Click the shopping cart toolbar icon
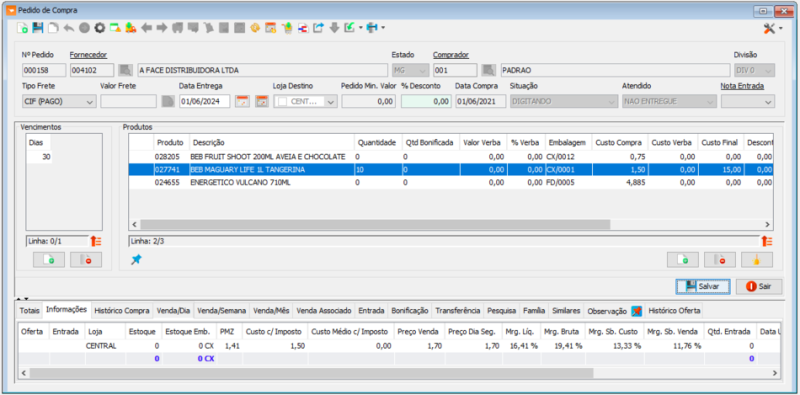This screenshot has width=800, height=395. pos(287,28)
